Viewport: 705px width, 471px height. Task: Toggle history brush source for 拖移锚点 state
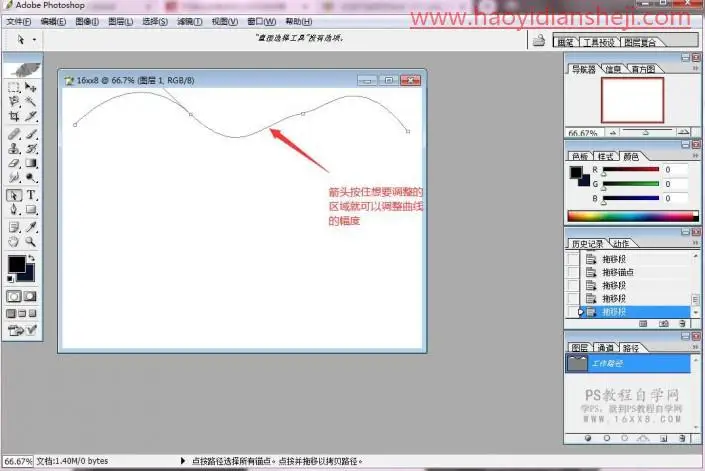click(572, 272)
